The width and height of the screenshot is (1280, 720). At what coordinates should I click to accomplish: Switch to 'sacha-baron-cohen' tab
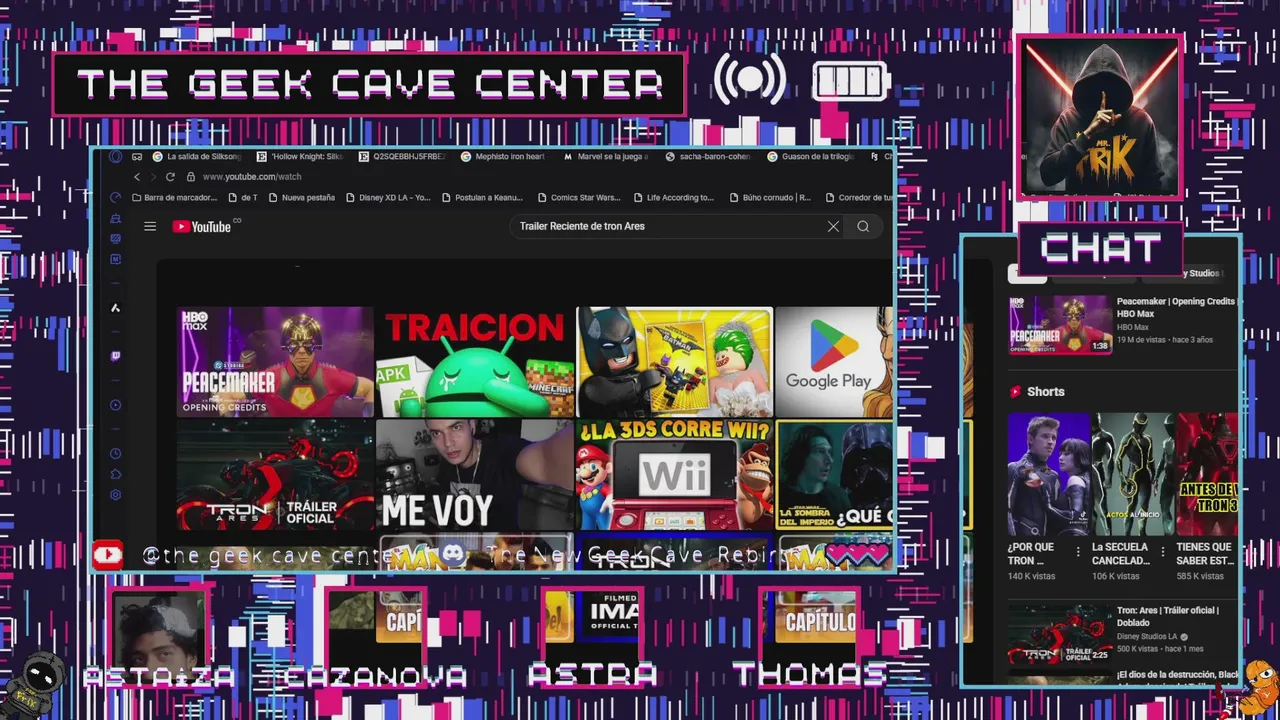708,157
